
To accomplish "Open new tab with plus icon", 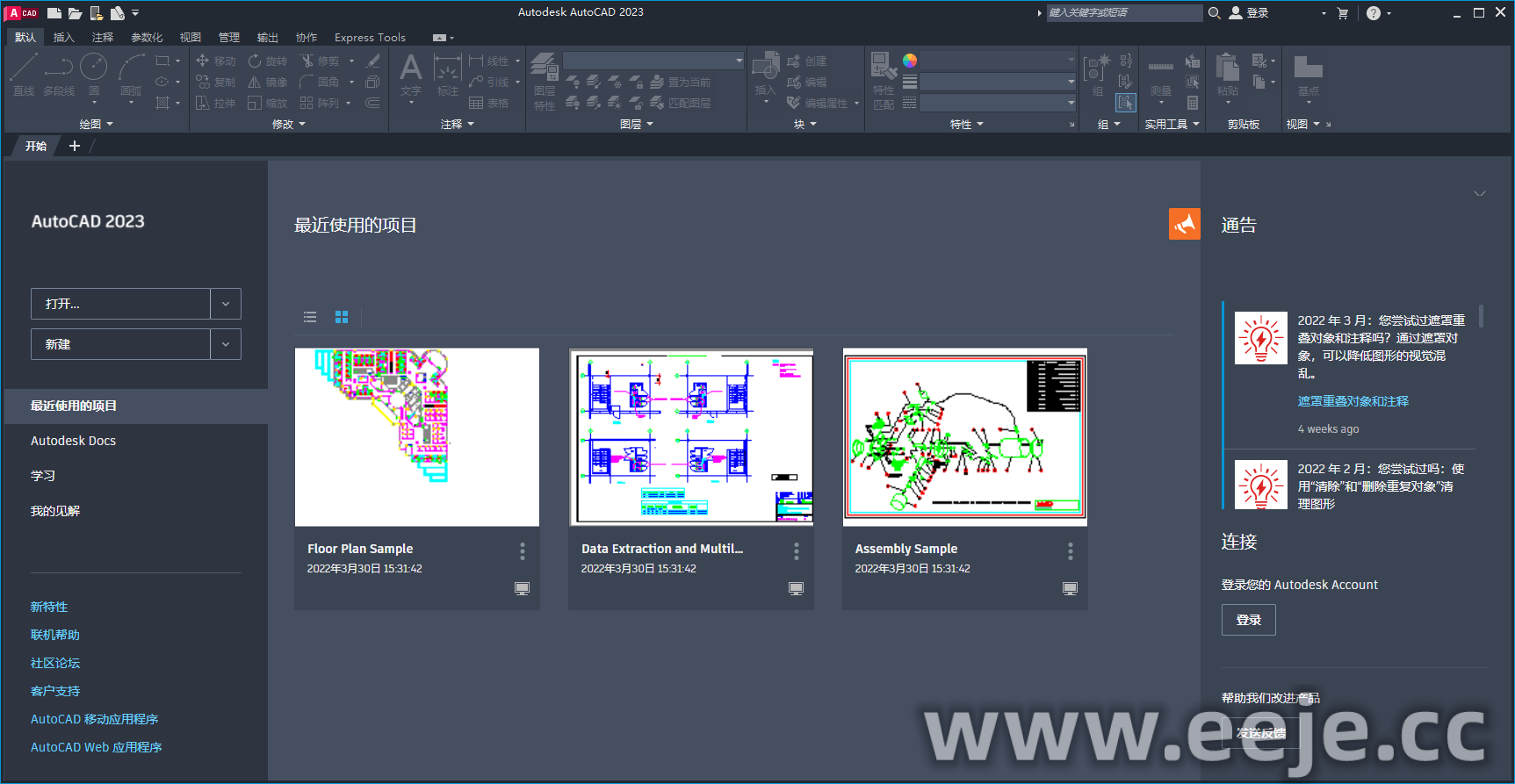I will point(75,146).
